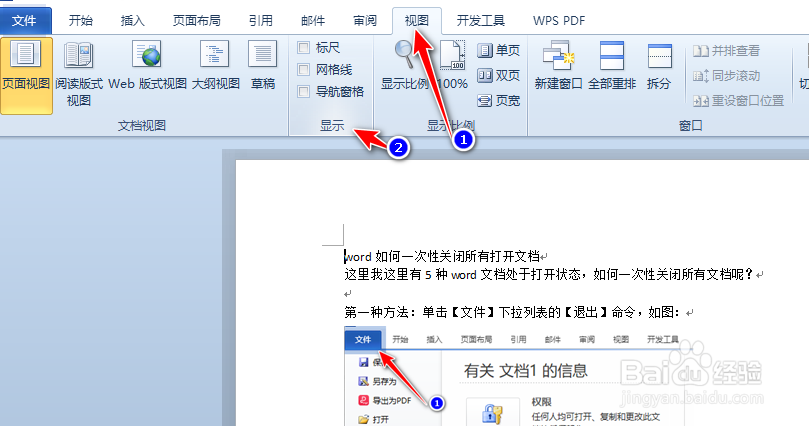
Task: Open the Insert (插入) tab
Action: (133, 21)
